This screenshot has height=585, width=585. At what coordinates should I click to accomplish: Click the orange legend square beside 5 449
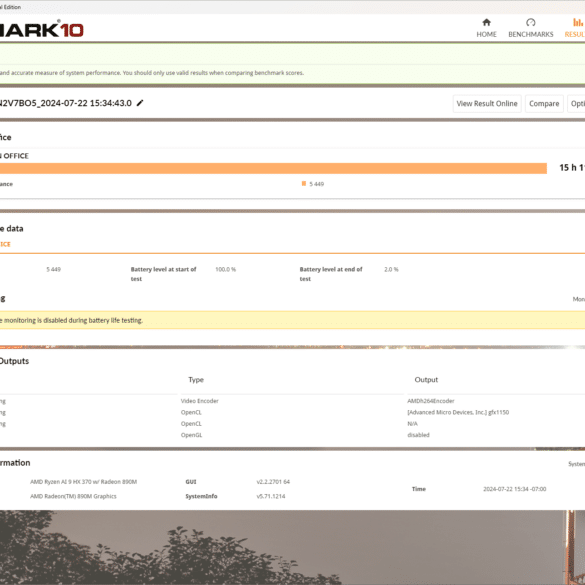304,184
